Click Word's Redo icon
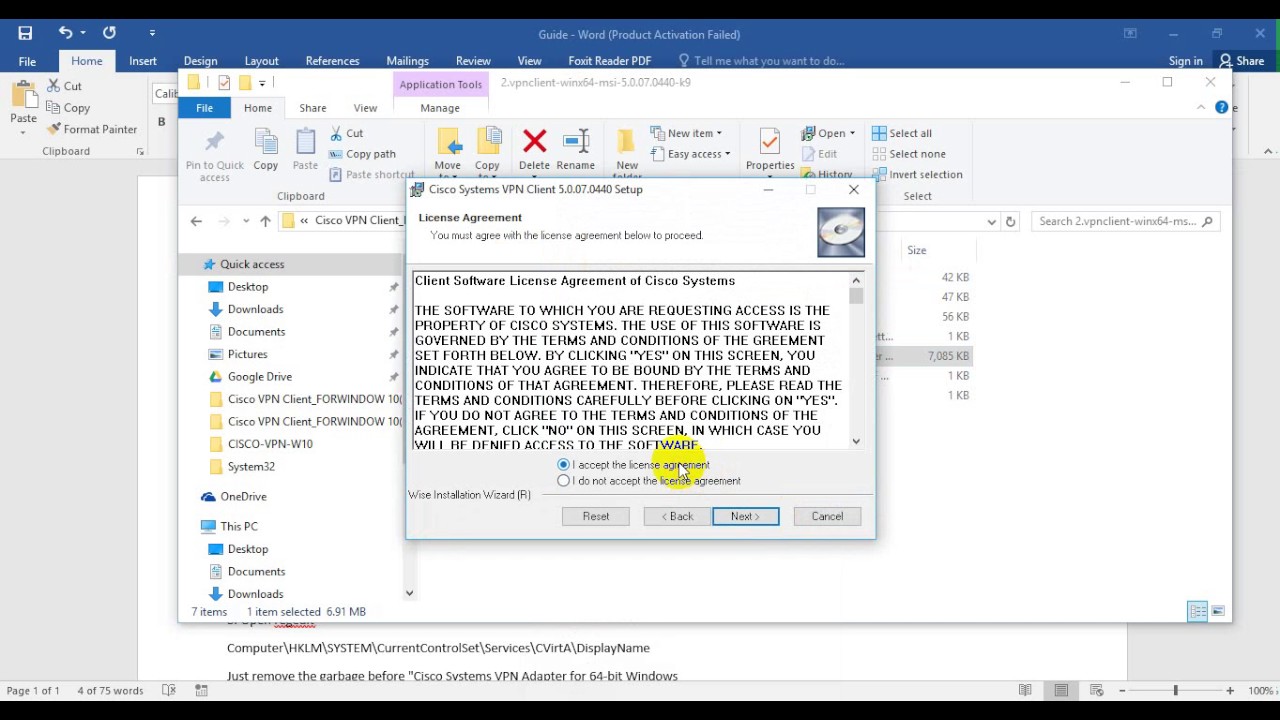Viewport: 1280px width, 720px height. click(x=109, y=33)
